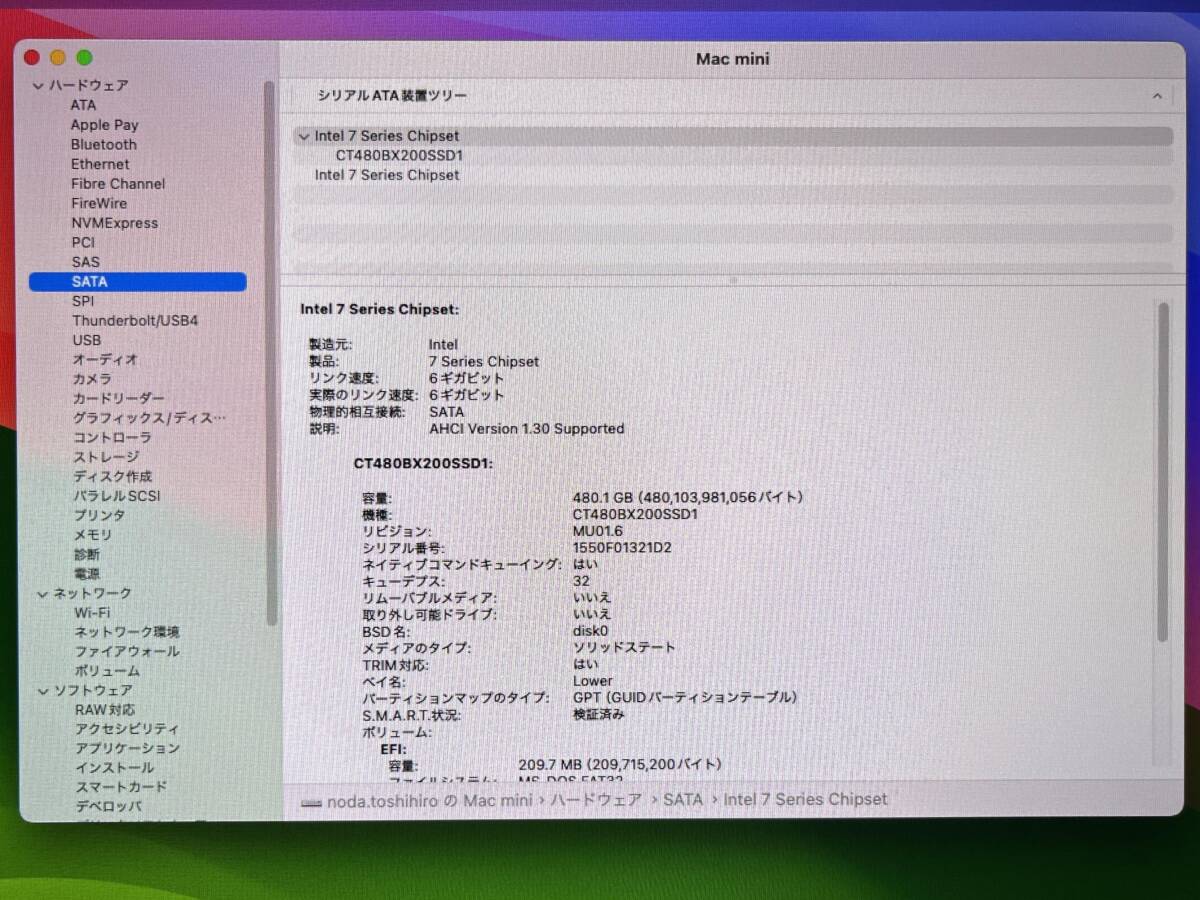
Task: Select ネットワーク環境 in the sidebar
Action: point(127,633)
